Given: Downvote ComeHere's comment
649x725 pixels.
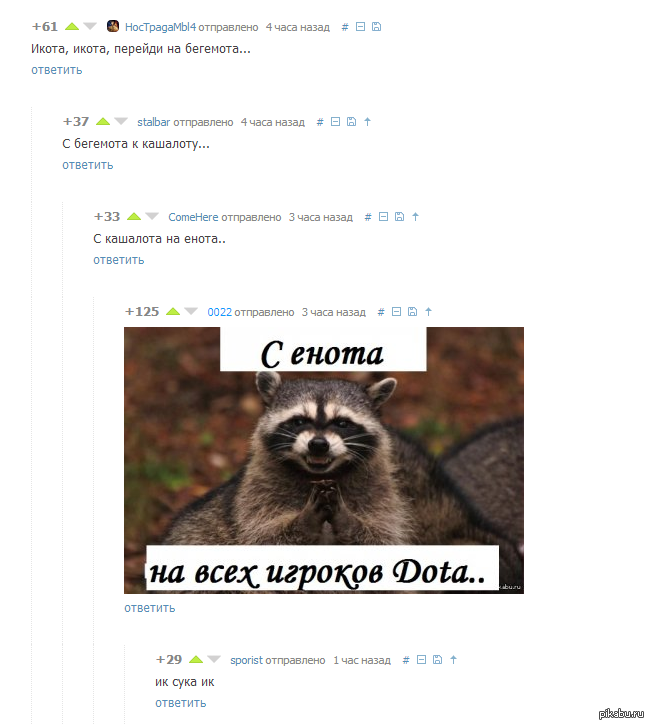Looking at the screenshot, I should tap(152, 216).
